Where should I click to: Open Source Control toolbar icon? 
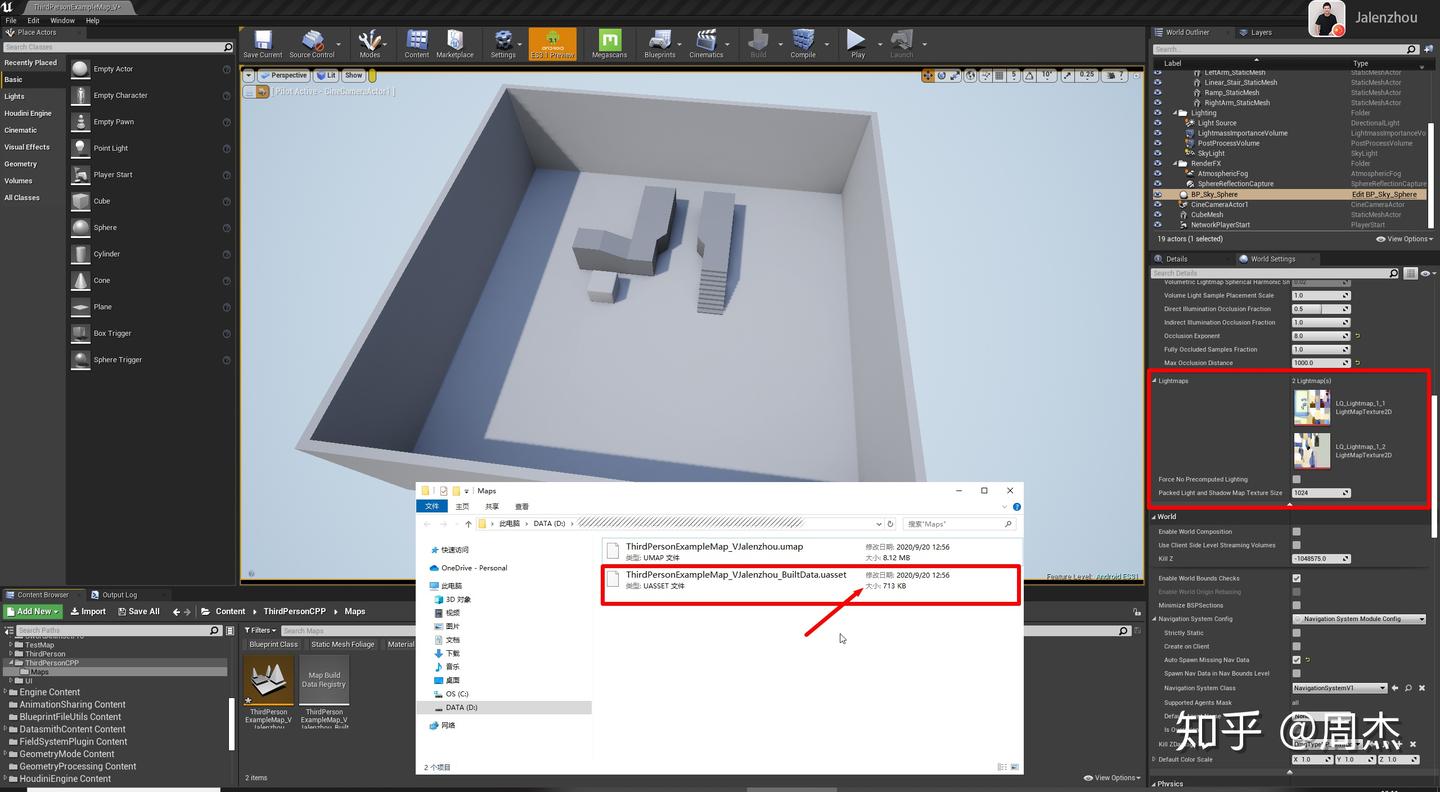[x=312, y=43]
